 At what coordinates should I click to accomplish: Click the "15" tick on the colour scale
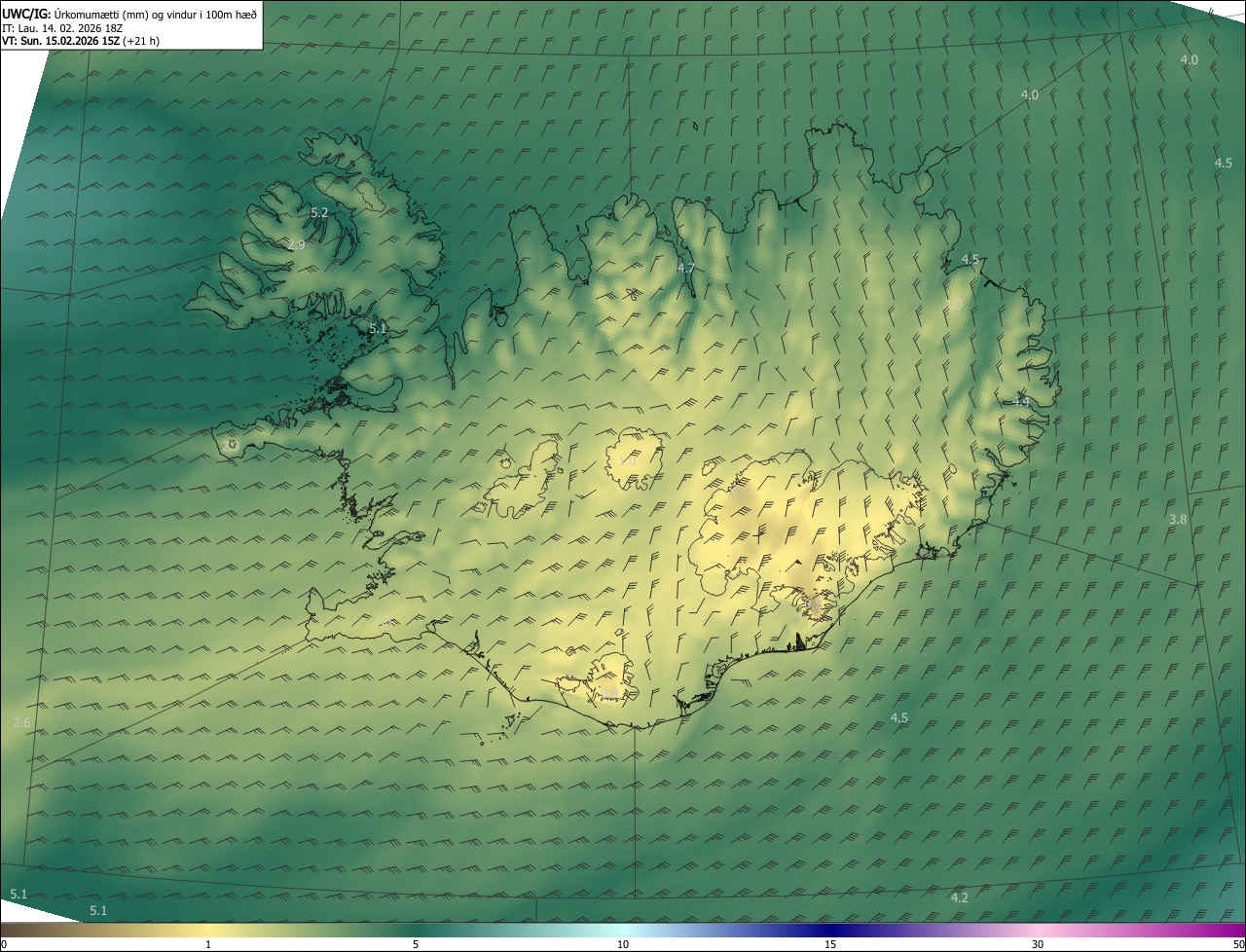[x=830, y=945]
